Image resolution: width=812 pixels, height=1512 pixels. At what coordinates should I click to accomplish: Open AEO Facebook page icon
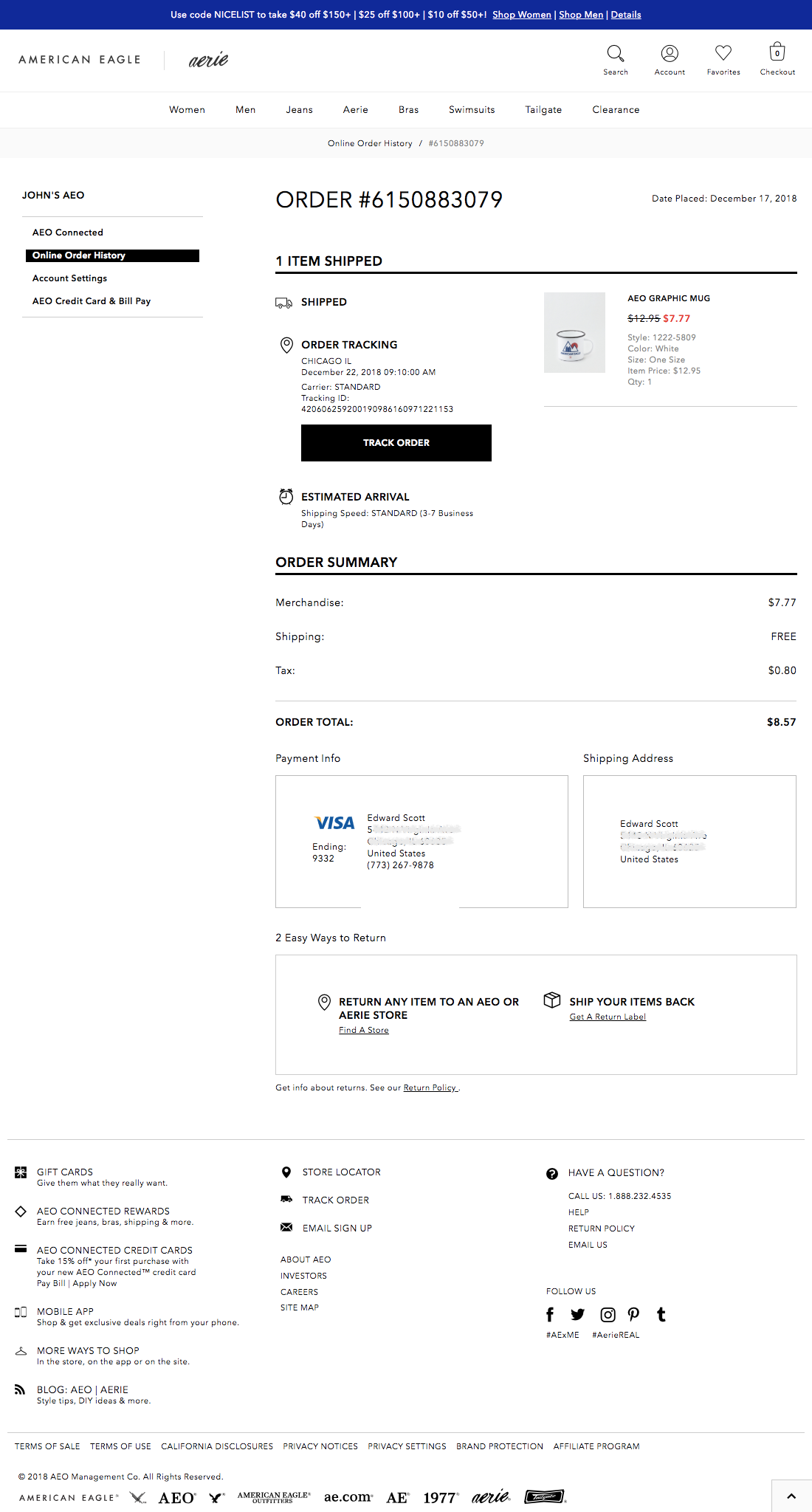point(550,1314)
